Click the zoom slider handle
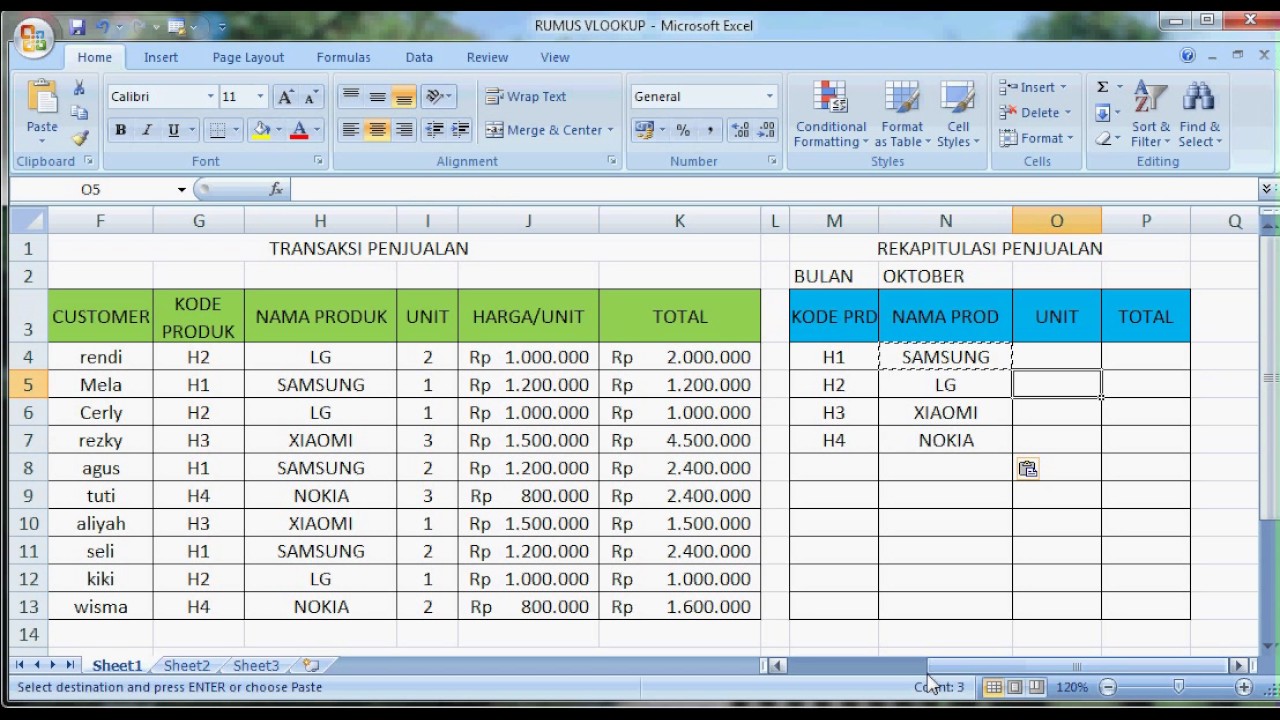The height and width of the screenshot is (720, 1280). click(1178, 687)
